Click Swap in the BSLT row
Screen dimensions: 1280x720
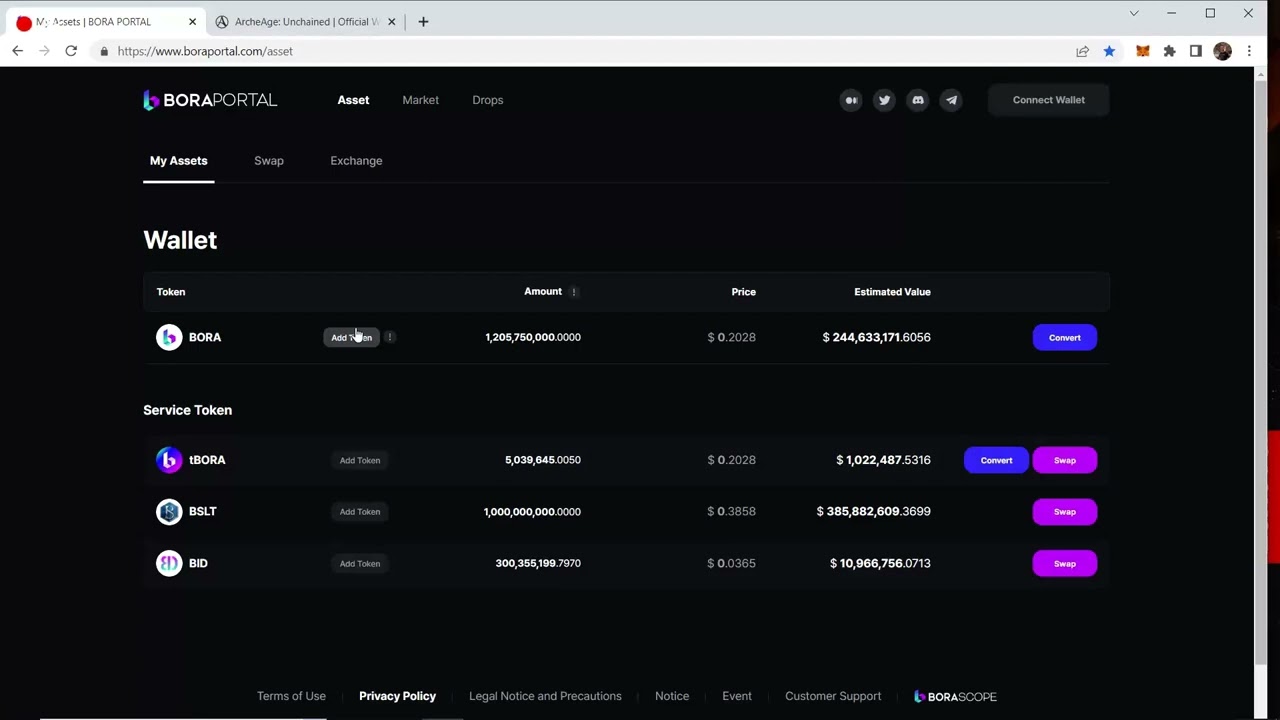point(1064,512)
